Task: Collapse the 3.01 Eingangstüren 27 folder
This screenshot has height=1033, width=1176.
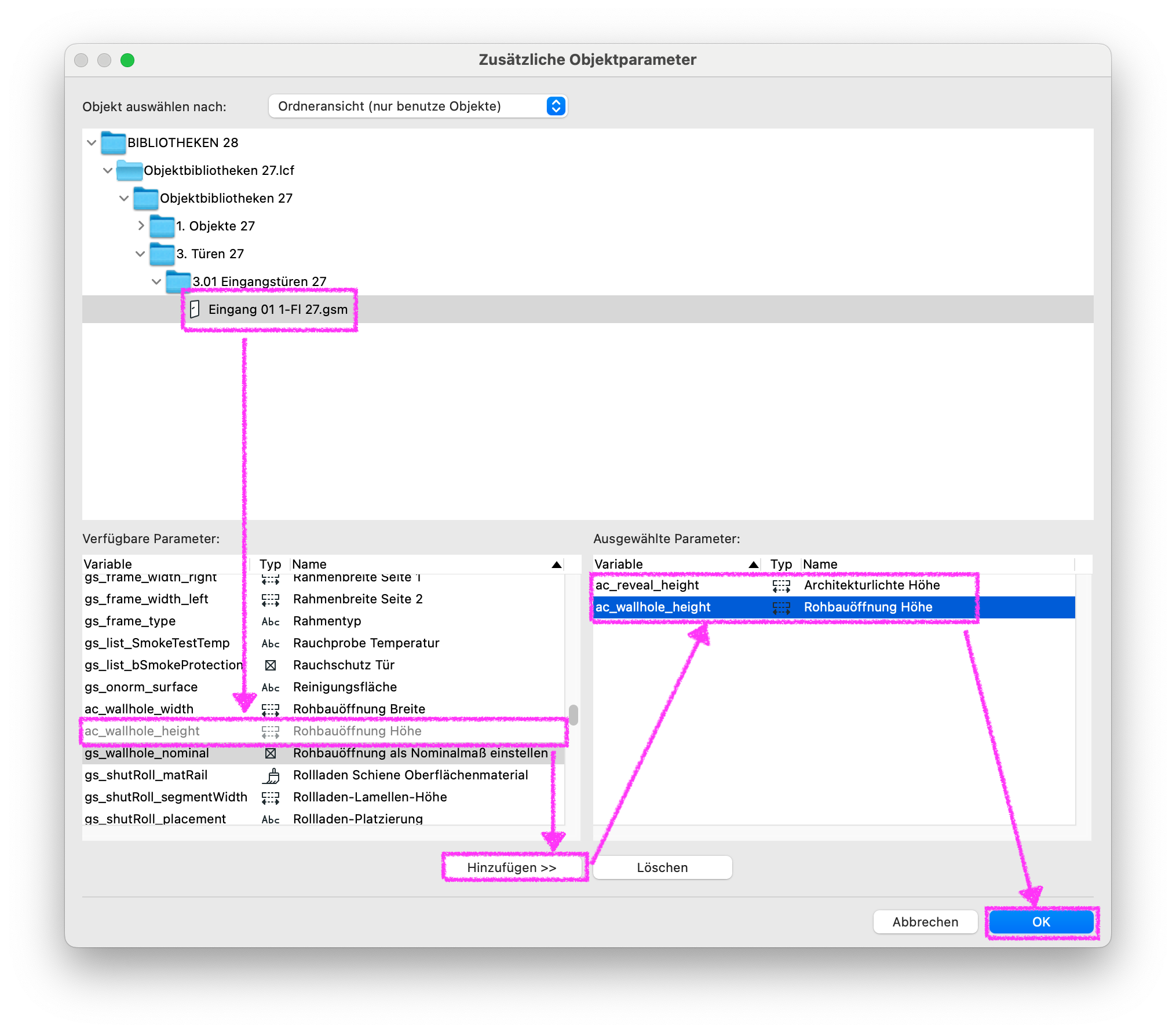Action: click(x=156, y=281)
